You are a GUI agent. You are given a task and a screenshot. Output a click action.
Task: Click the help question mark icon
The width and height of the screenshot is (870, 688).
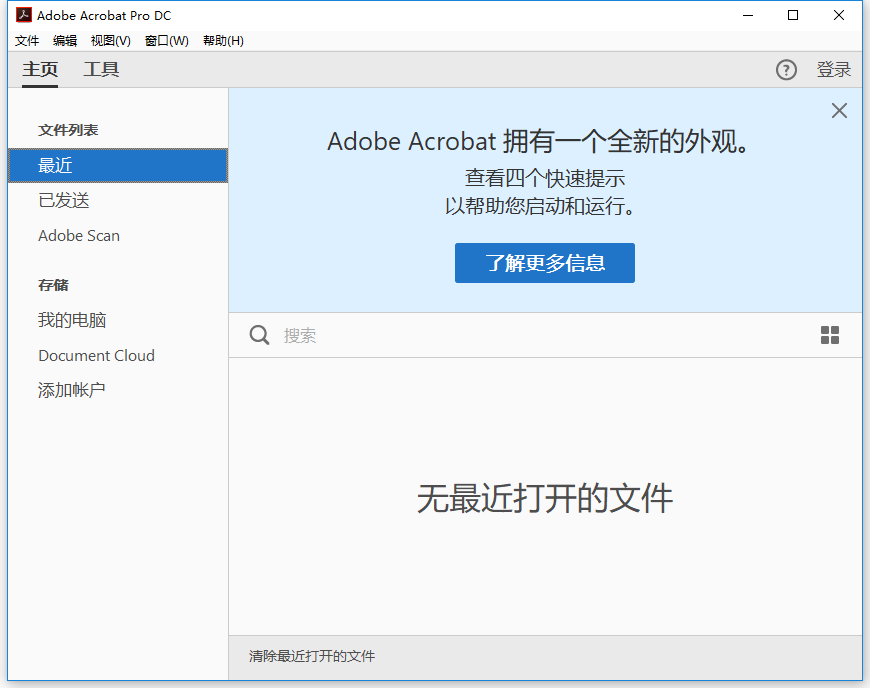tap(786, 70)
